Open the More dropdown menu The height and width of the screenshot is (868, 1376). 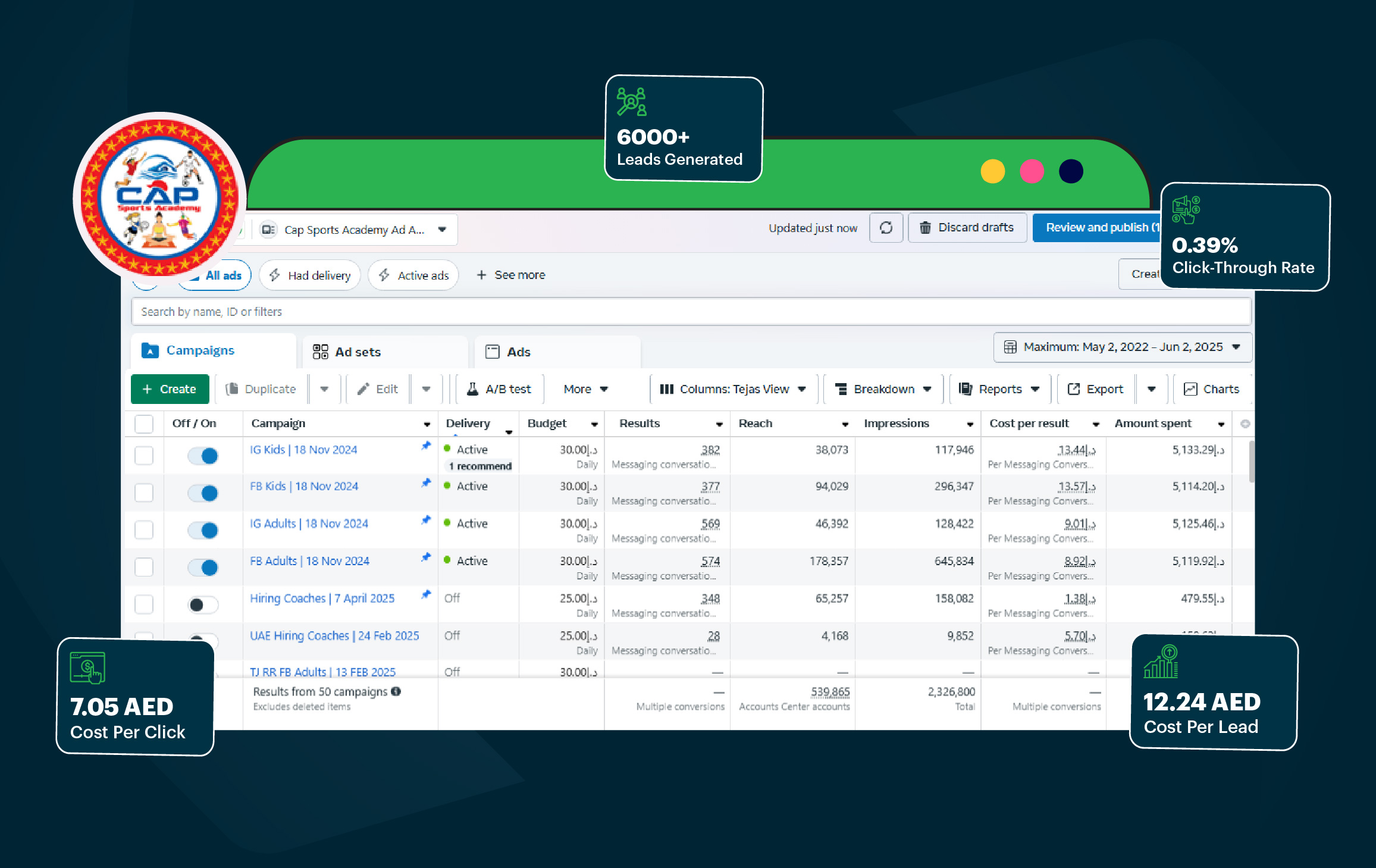[x=585, y=389]
